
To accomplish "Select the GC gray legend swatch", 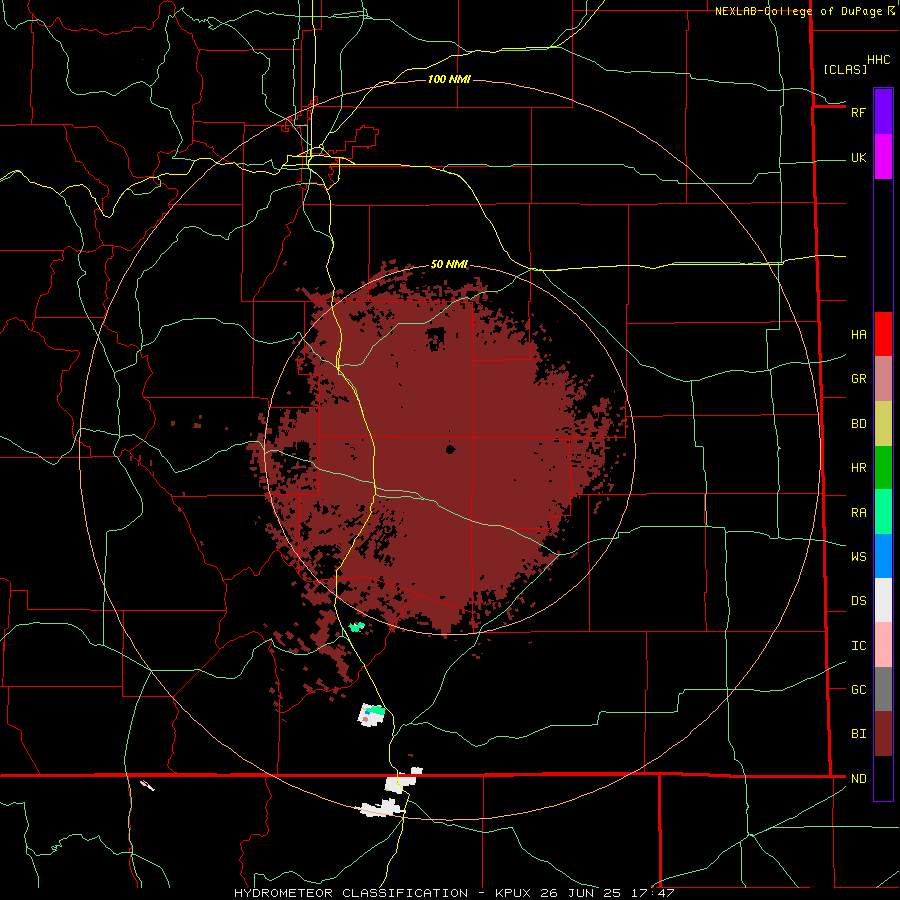I will pos(883,689).
